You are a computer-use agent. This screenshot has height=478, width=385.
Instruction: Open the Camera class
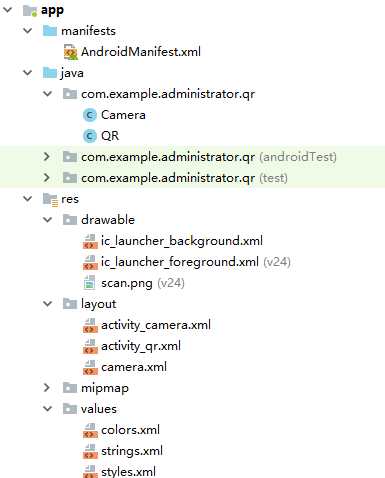(123, 115)
